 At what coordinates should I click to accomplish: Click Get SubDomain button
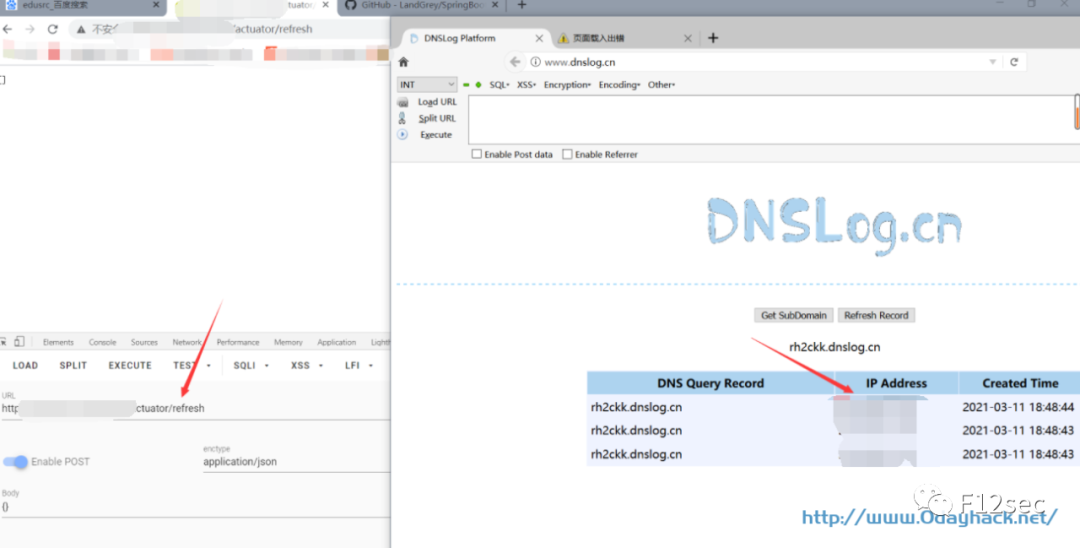793,315
